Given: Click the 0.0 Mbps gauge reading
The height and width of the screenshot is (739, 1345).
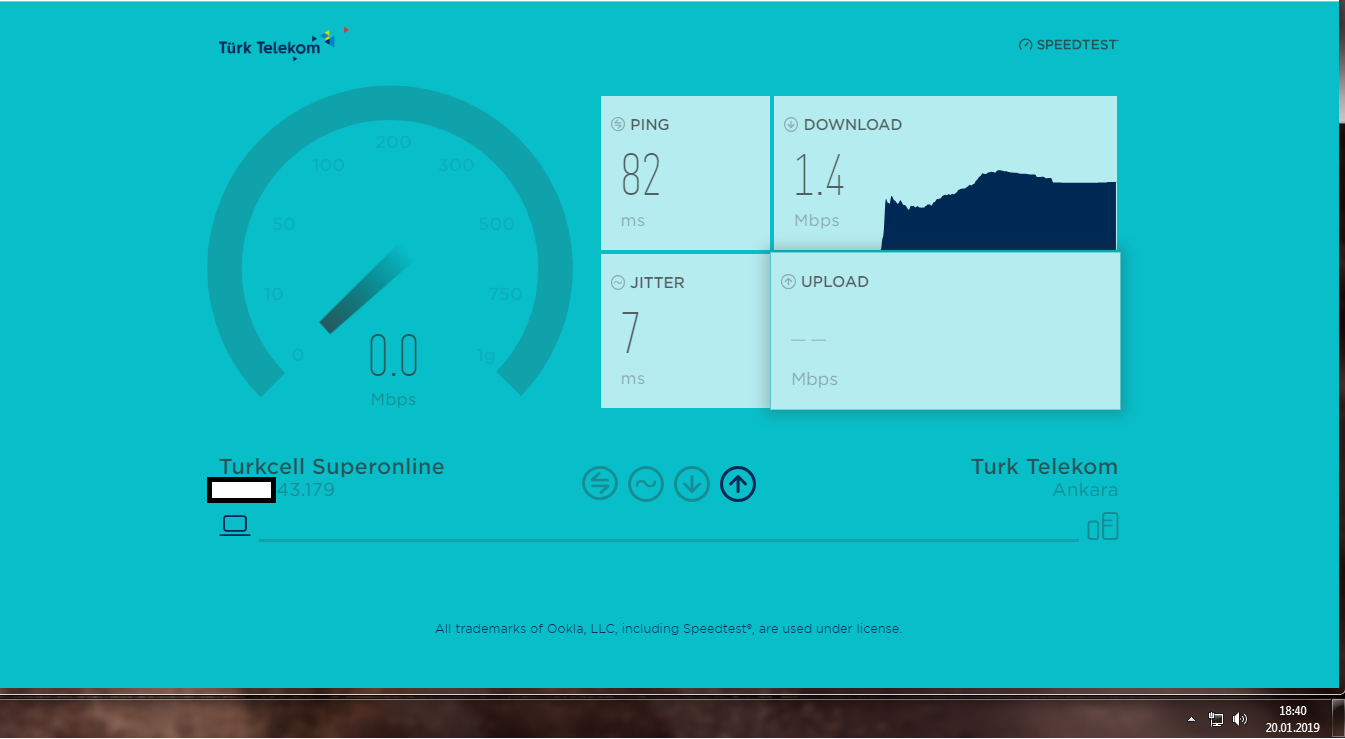Looking at the screenshot, I should point(393,356).
